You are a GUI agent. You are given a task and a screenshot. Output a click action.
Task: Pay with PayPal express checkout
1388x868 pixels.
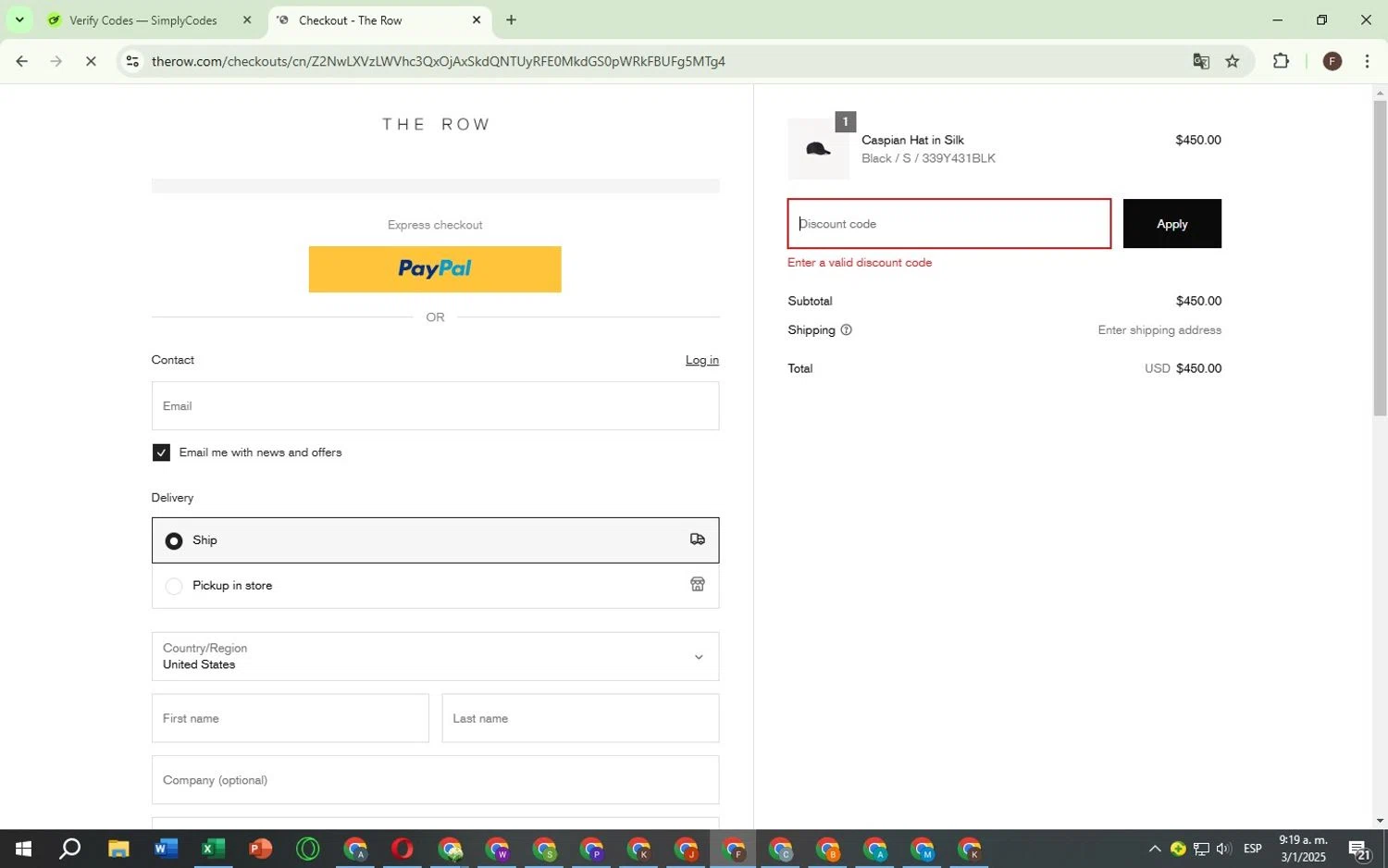click(x=435, y=269)
